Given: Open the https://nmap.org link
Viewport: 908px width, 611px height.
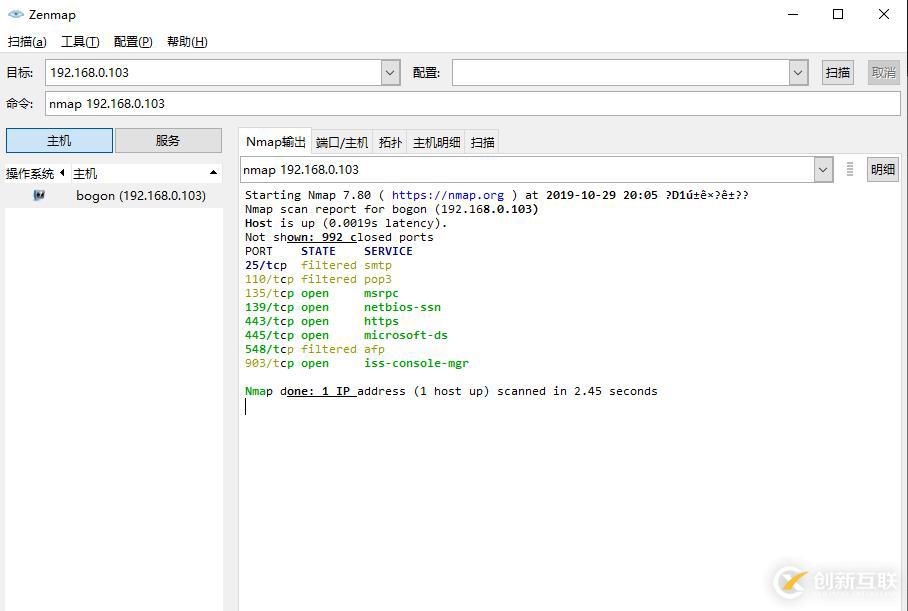Looking at the screenshot, I should 448,195.
